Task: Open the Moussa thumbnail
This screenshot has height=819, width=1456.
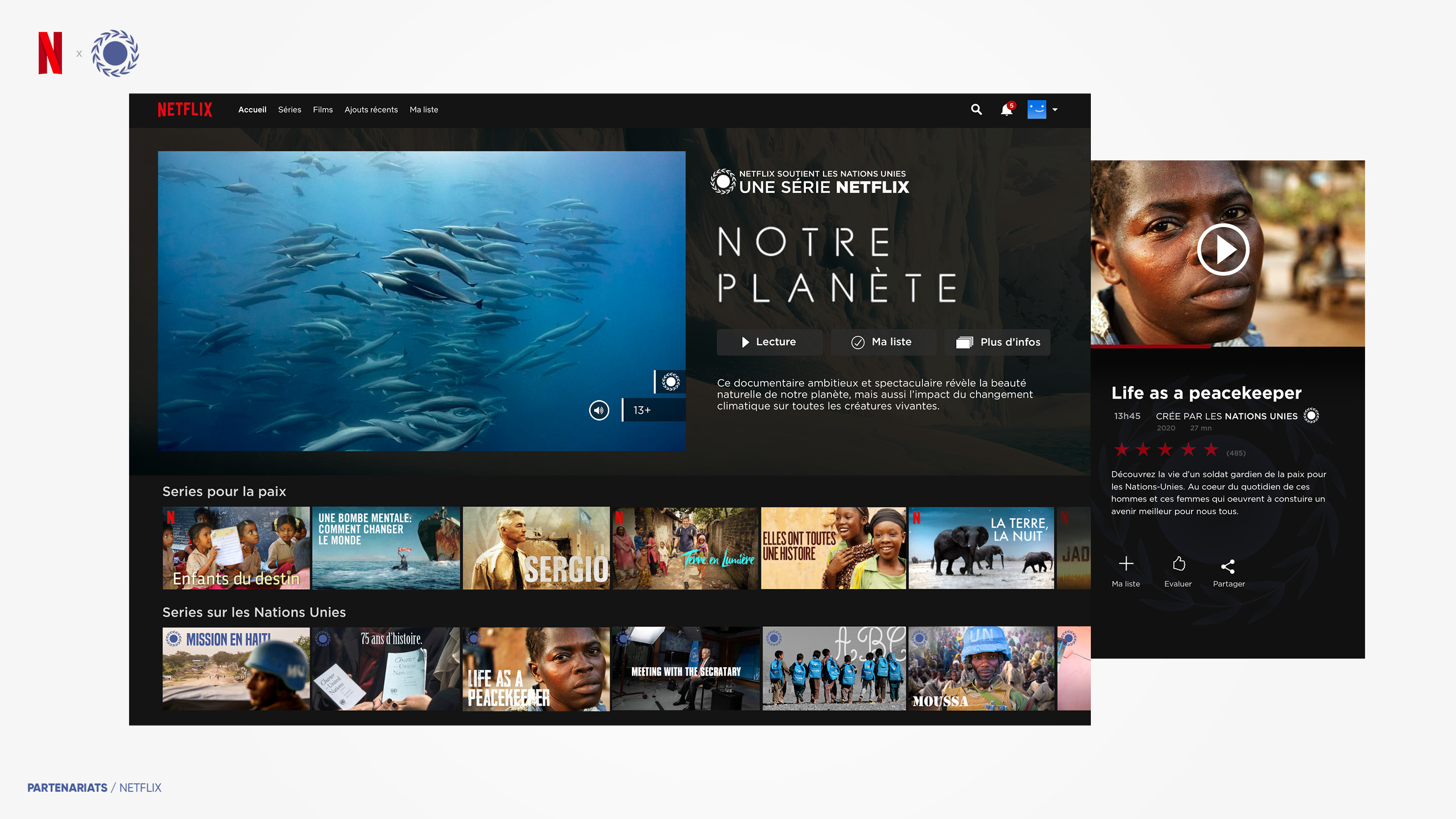Action: click(981, 669)
